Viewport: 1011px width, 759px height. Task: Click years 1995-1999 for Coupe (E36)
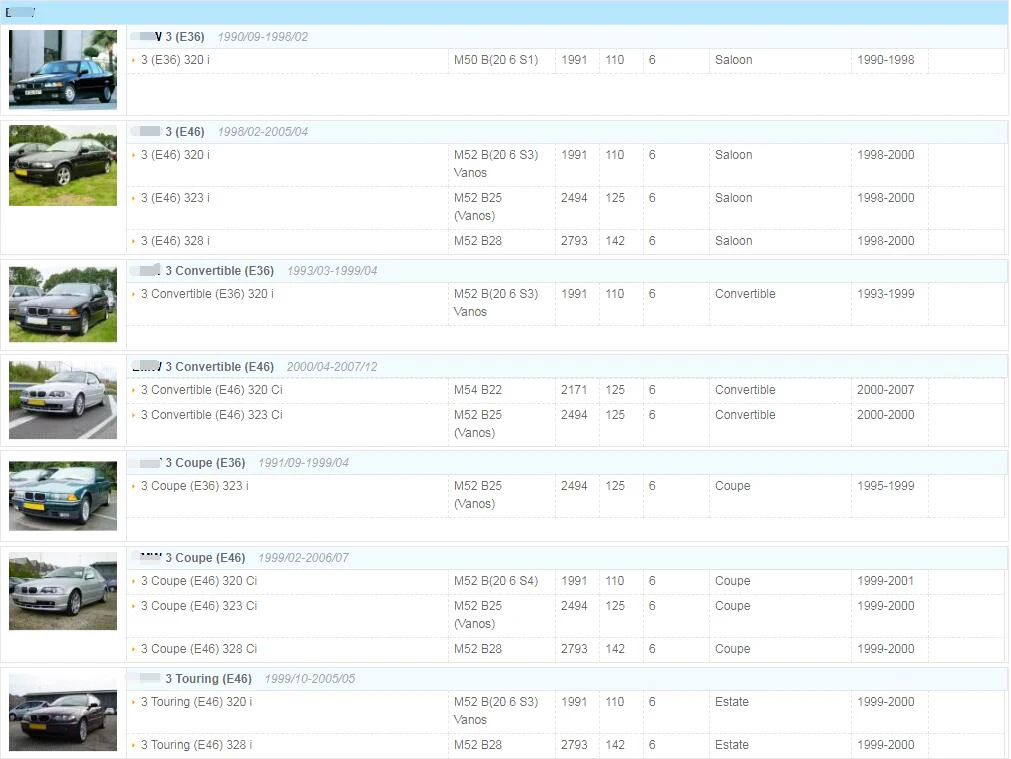886,486
